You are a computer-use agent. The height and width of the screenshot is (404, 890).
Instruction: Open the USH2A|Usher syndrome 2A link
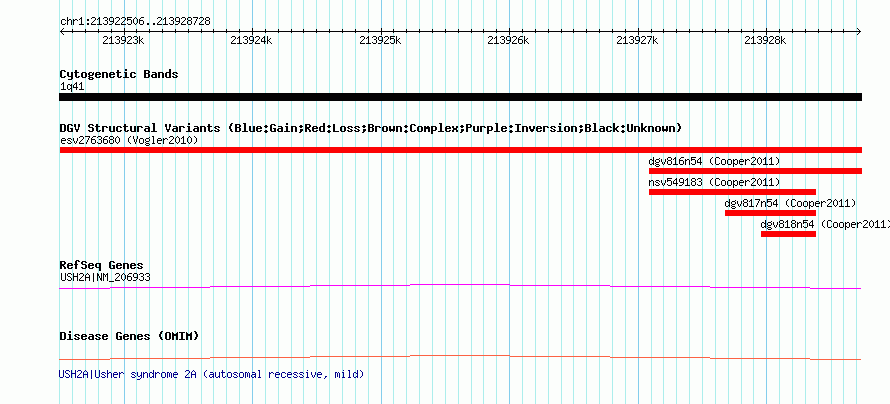[211, 374]
